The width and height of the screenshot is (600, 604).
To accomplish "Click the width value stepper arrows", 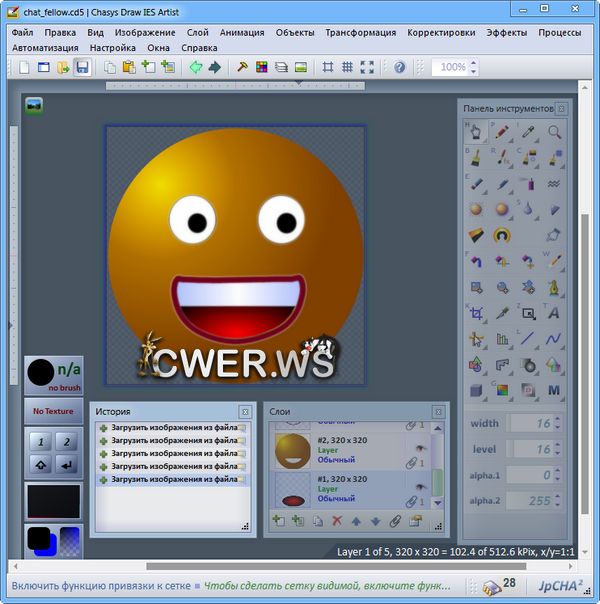I will pyautogui.click(x=559, y=423).
